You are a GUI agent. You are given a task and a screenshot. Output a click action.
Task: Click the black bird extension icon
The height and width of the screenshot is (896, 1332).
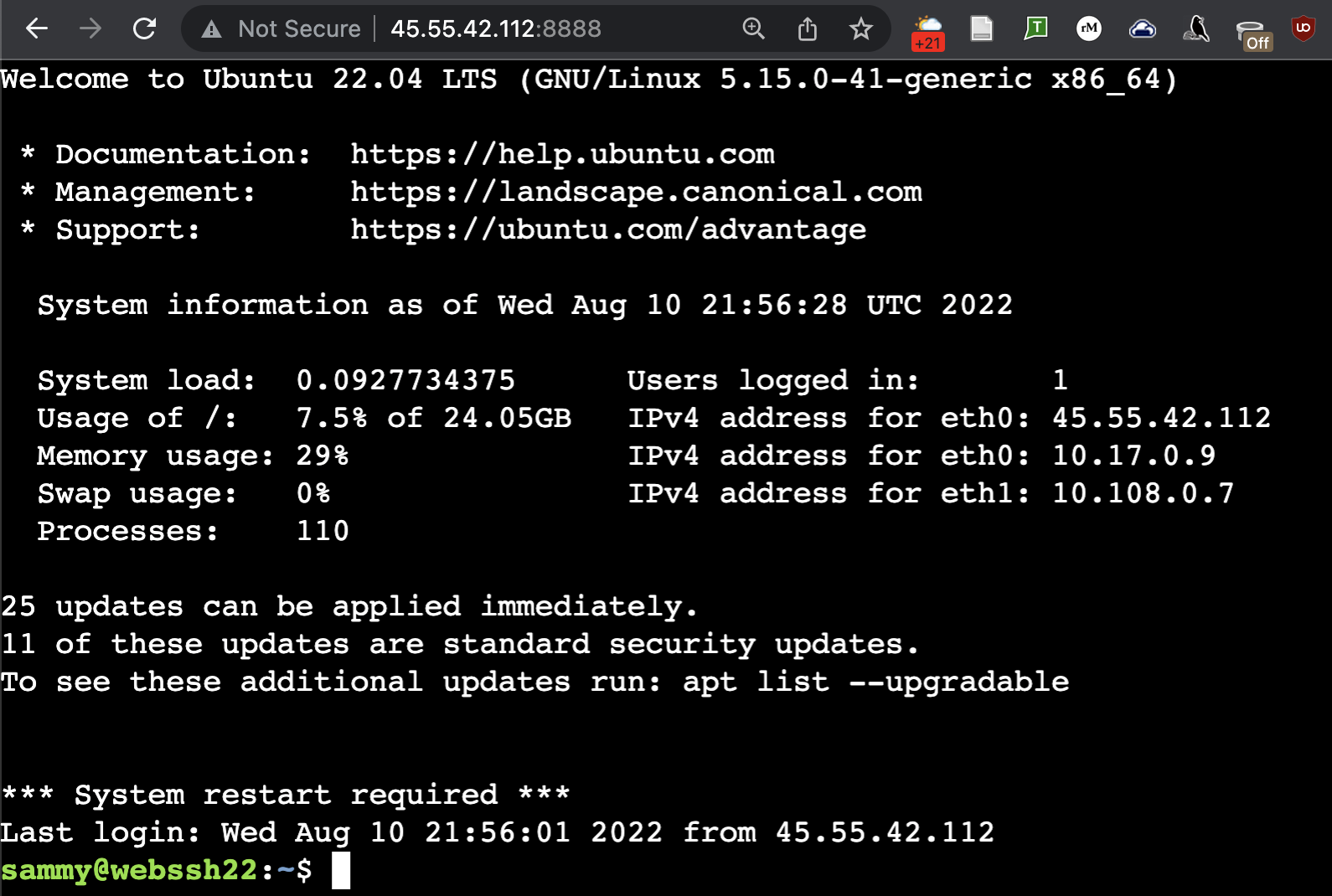click(x=1196, y=28)
